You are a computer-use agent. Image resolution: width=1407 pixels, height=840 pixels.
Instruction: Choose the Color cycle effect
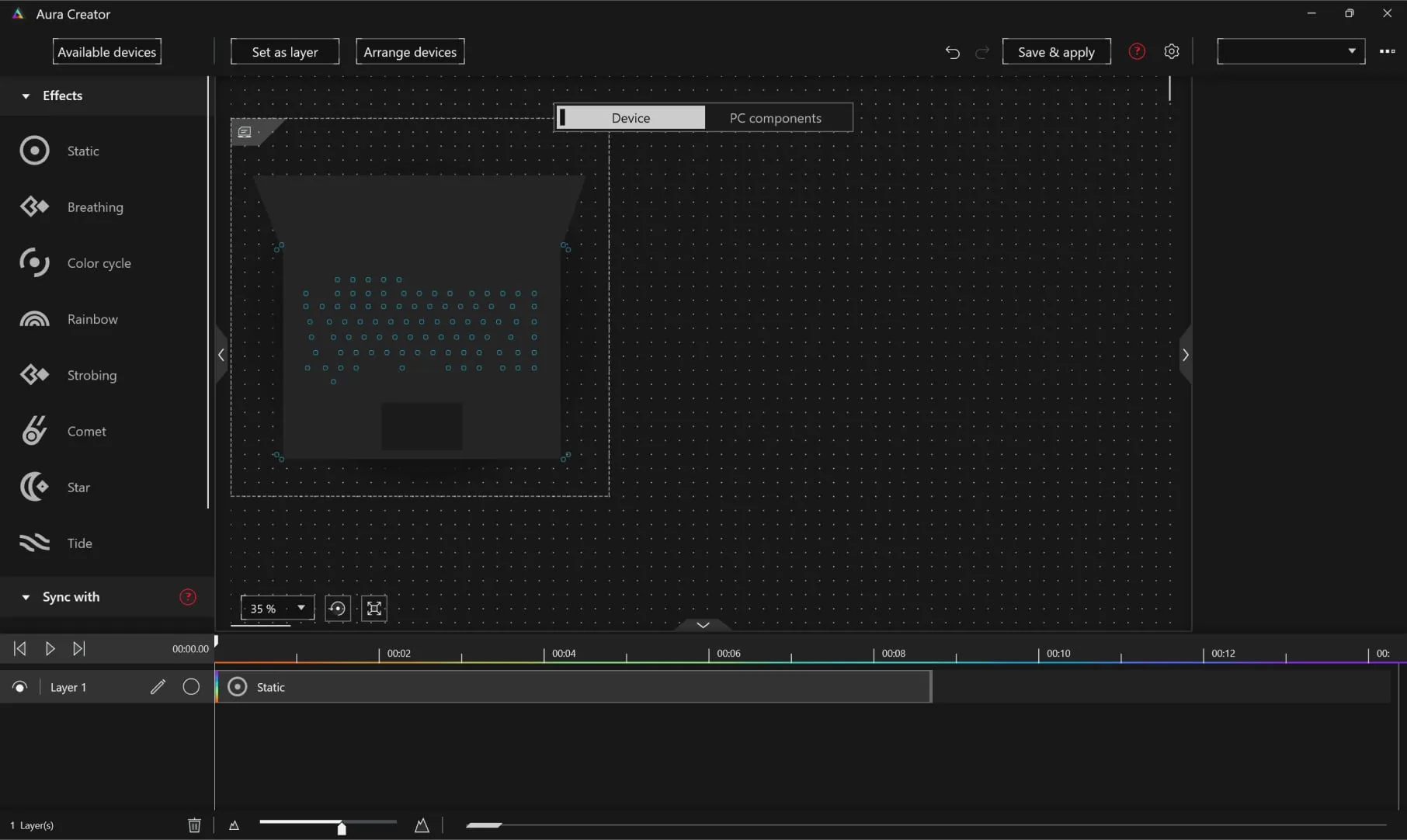(99, 263)
